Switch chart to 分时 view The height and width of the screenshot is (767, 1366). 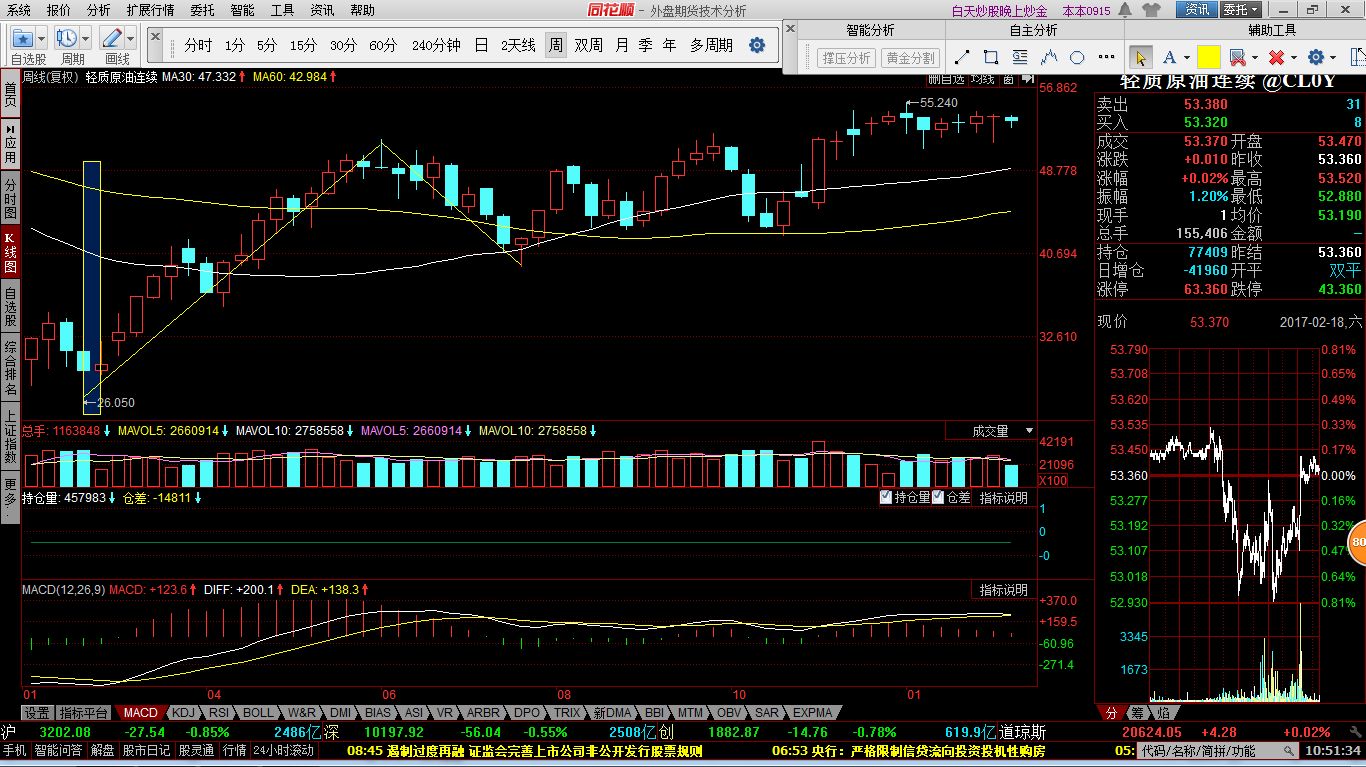[x=198, y=45]
